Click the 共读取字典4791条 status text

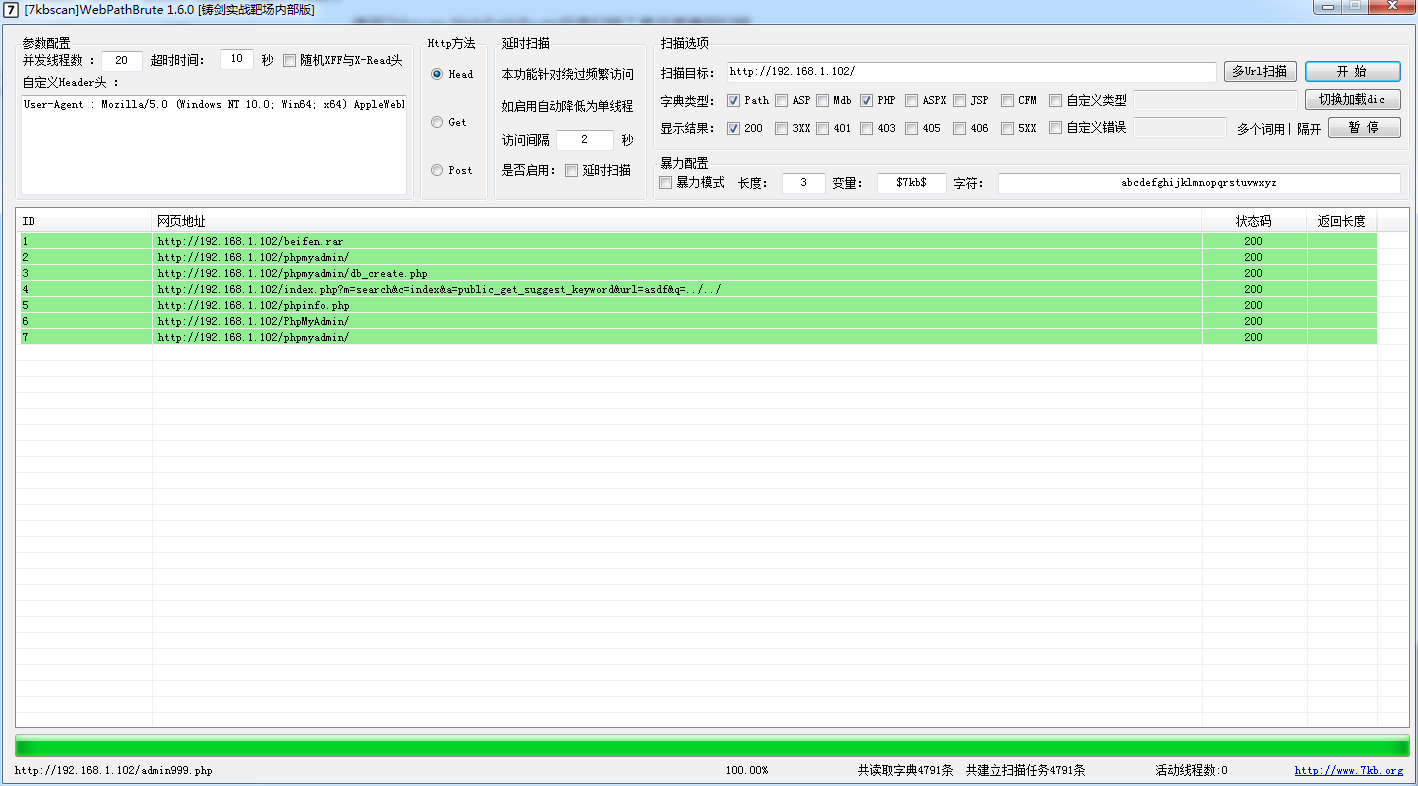pyautogui.click(x=905, y=771)
